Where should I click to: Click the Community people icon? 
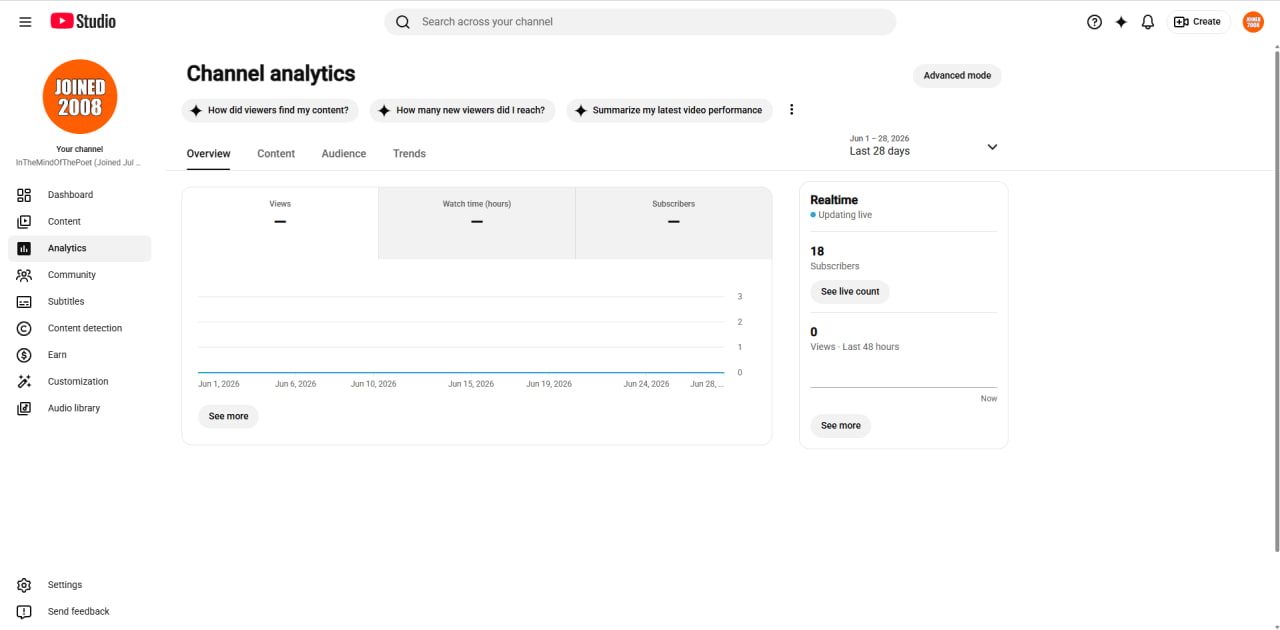pyautogui.click(x=24, y=275)
